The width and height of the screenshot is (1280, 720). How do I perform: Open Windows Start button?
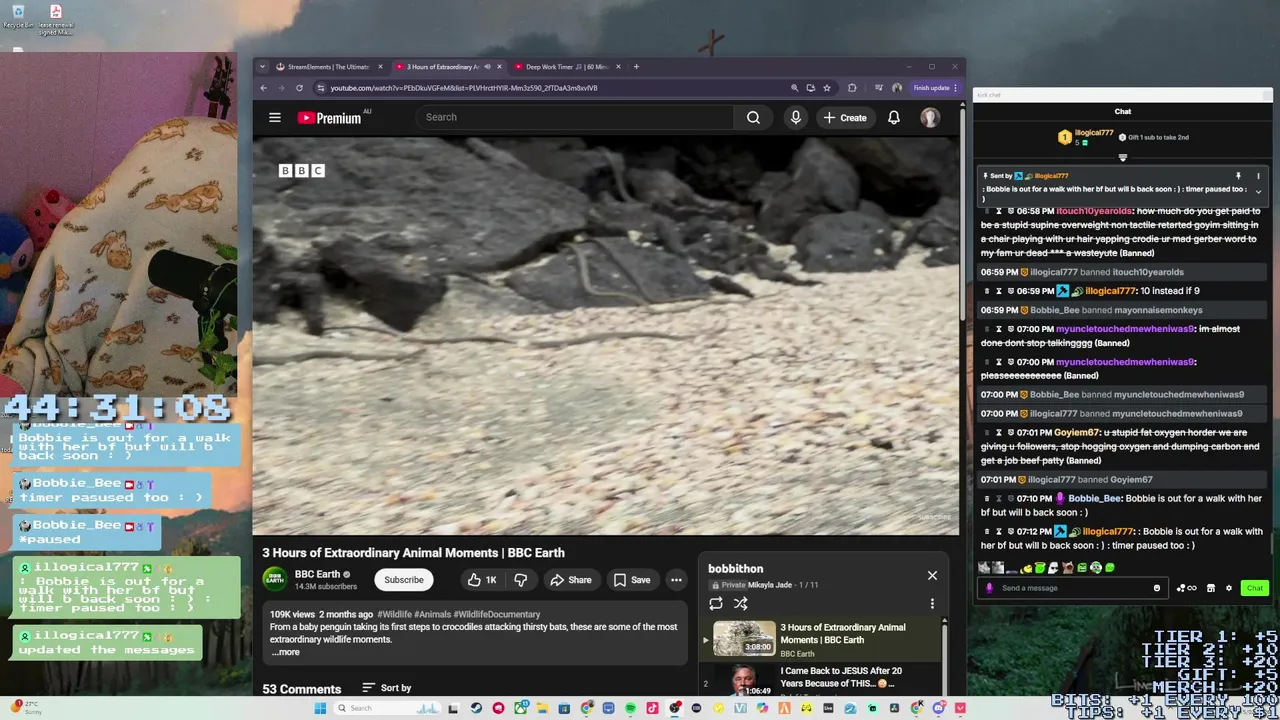(x=320, y=708)
